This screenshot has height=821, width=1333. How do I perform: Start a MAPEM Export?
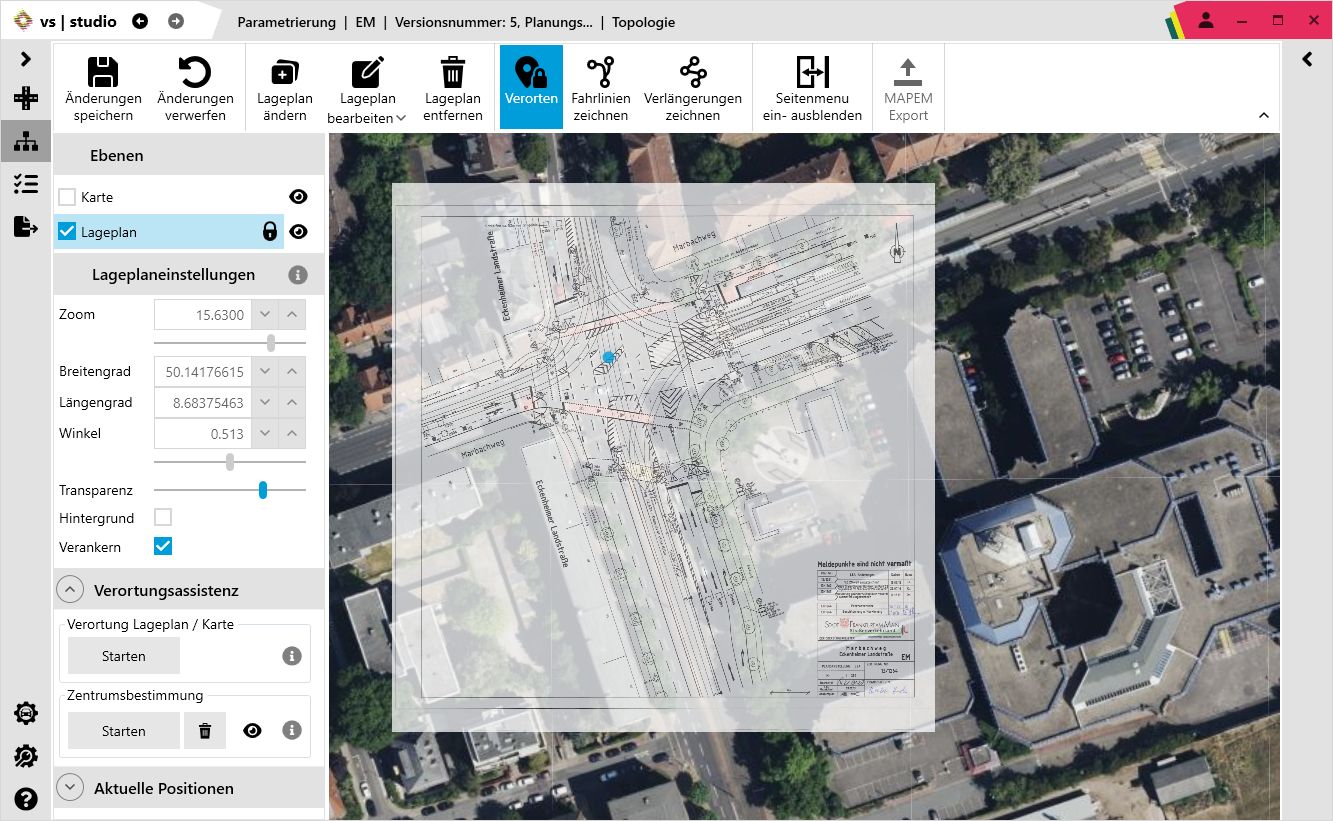pos(908,87)
